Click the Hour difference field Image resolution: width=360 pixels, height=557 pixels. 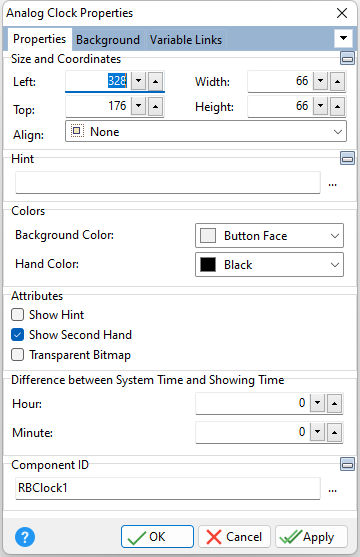coord(253,403)
